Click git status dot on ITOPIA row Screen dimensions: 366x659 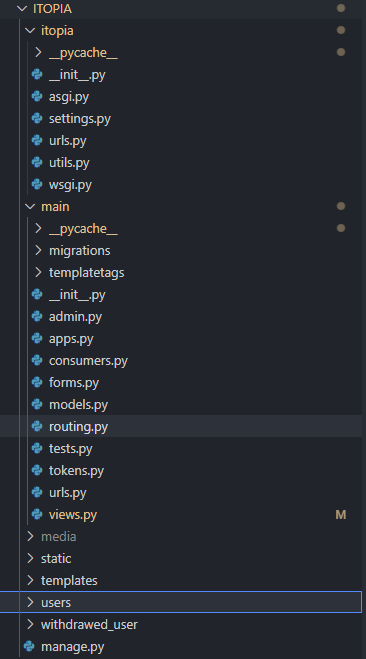pyautogui.click(x=341, y=8)
